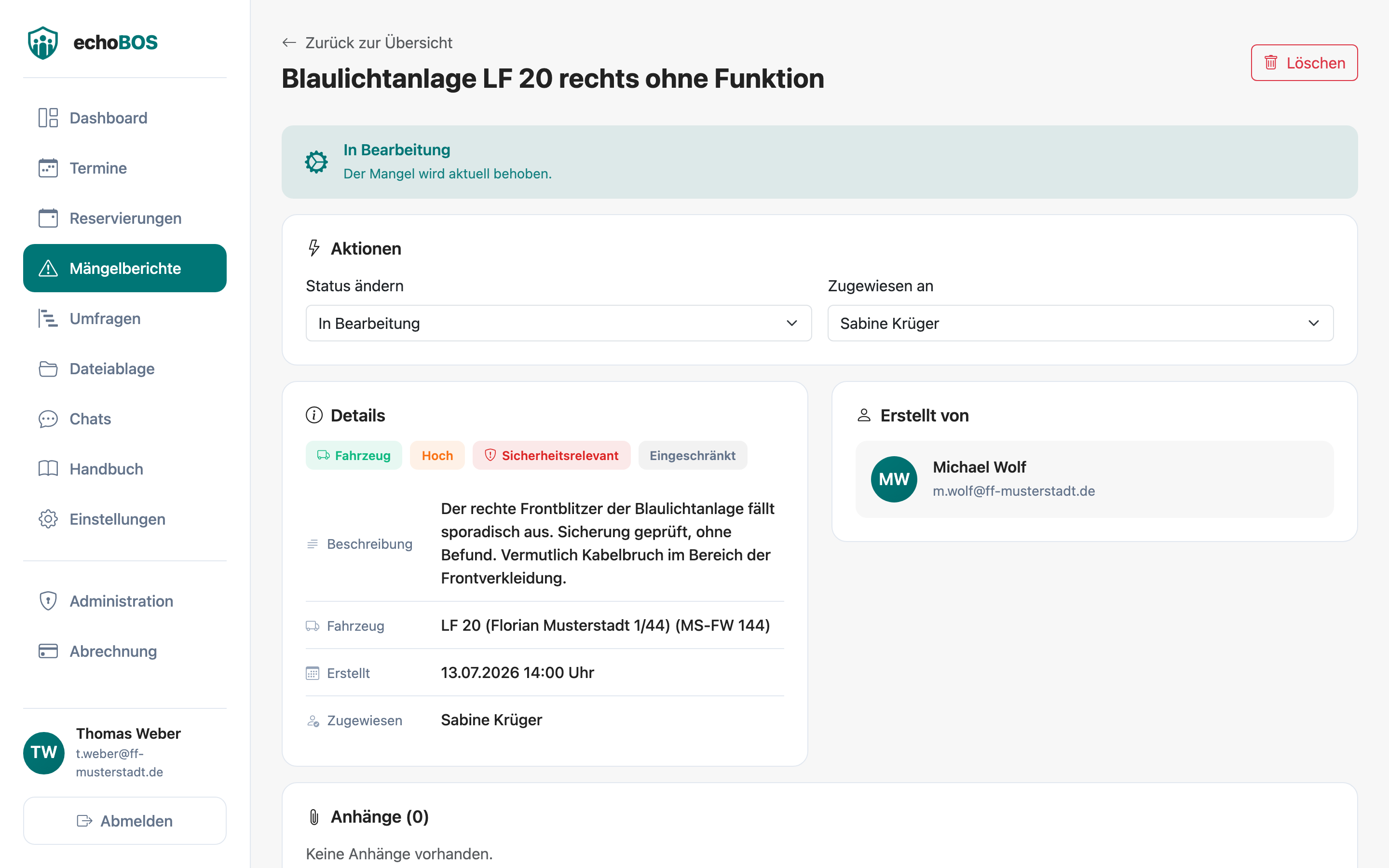The width and height of the screenshot is (1389, 868).
Task: Click the Hoch priority badge
Action: (x=437, y=455)
